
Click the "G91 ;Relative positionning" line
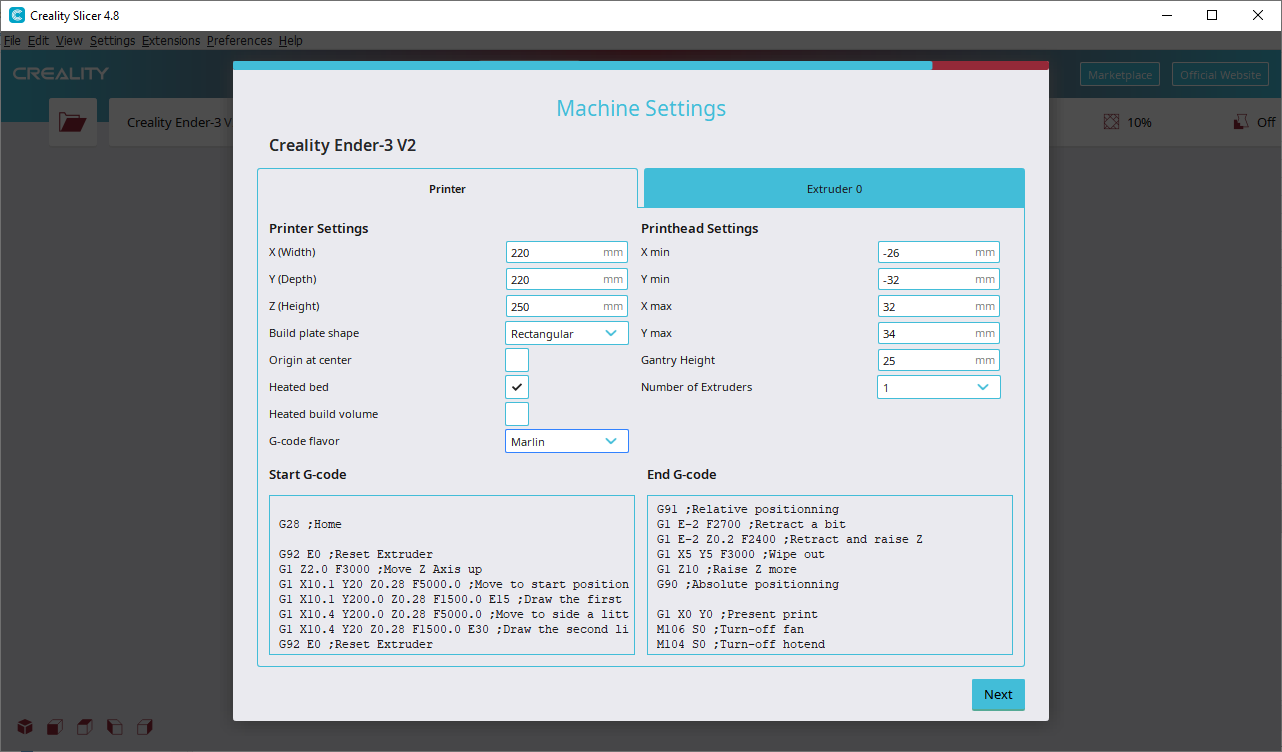click(748, 509)
